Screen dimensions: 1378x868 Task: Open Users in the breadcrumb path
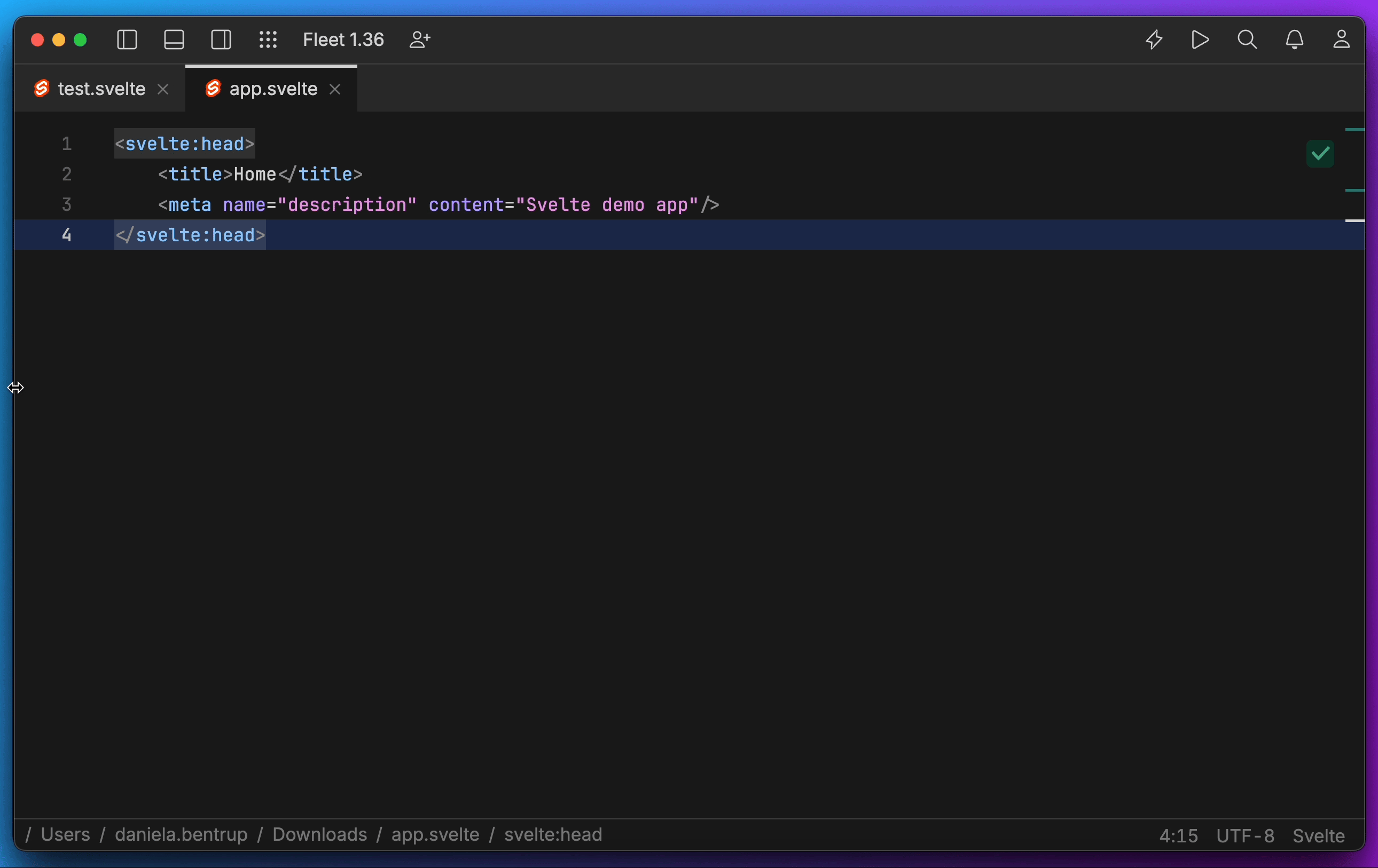66,835
